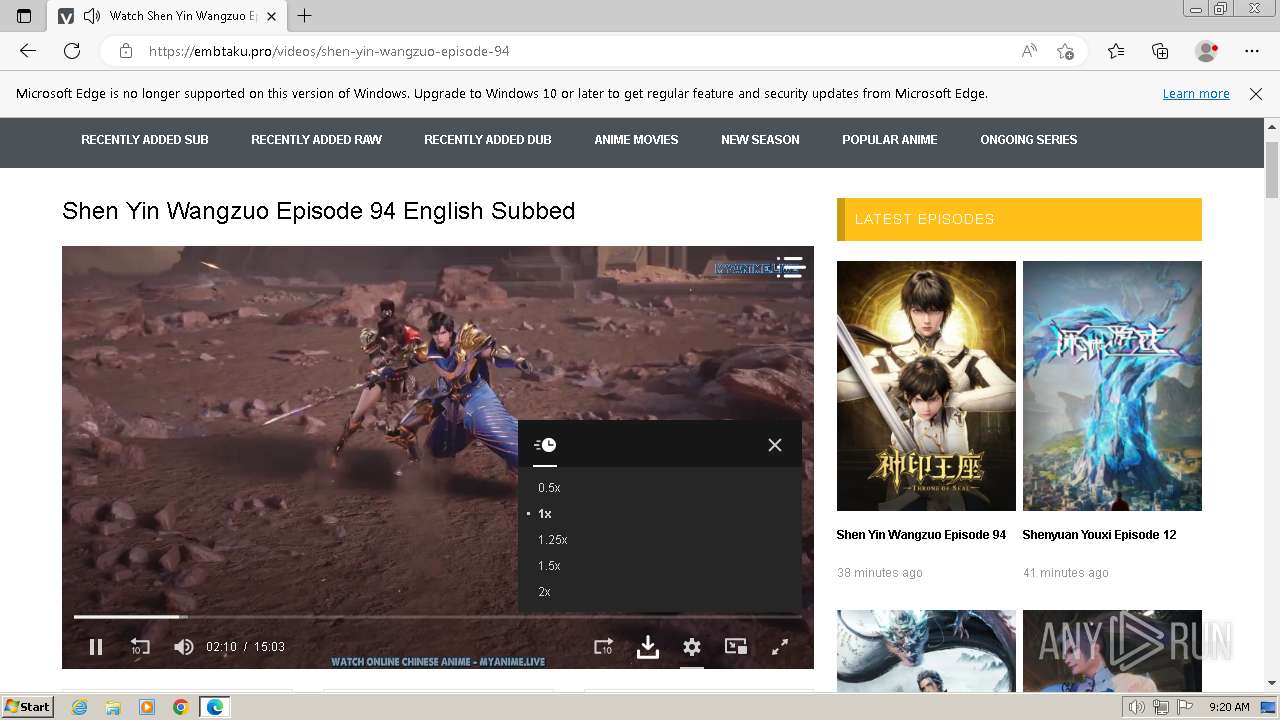Open the Favorites list
Viewport: 1280px width, 720px height.
coord(1116,51)
